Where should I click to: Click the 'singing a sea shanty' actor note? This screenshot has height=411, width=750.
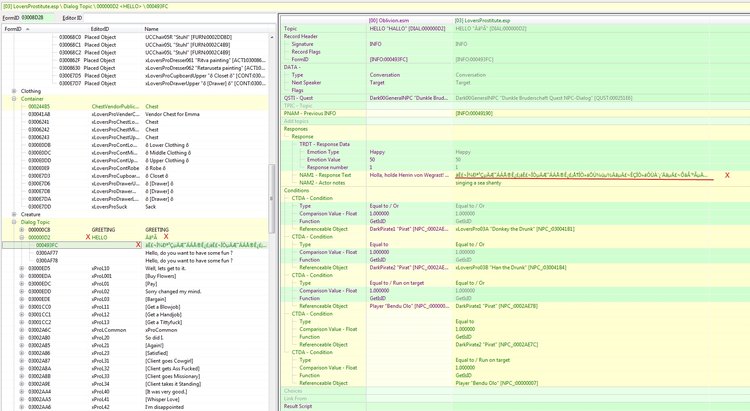pos(478,183)
